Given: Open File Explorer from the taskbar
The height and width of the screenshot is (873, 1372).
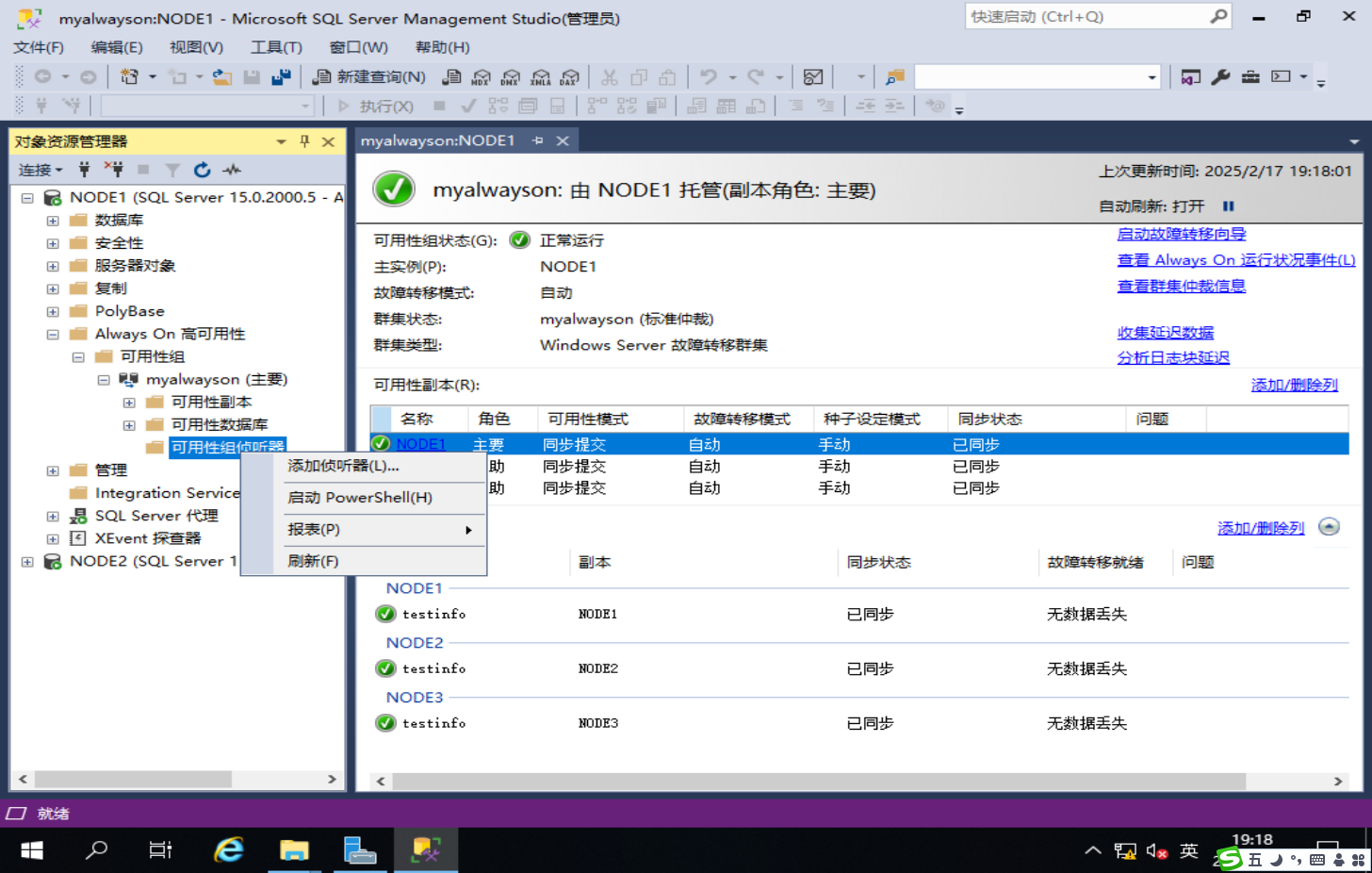Looking at the screenshot, I should tap(294, 850).
